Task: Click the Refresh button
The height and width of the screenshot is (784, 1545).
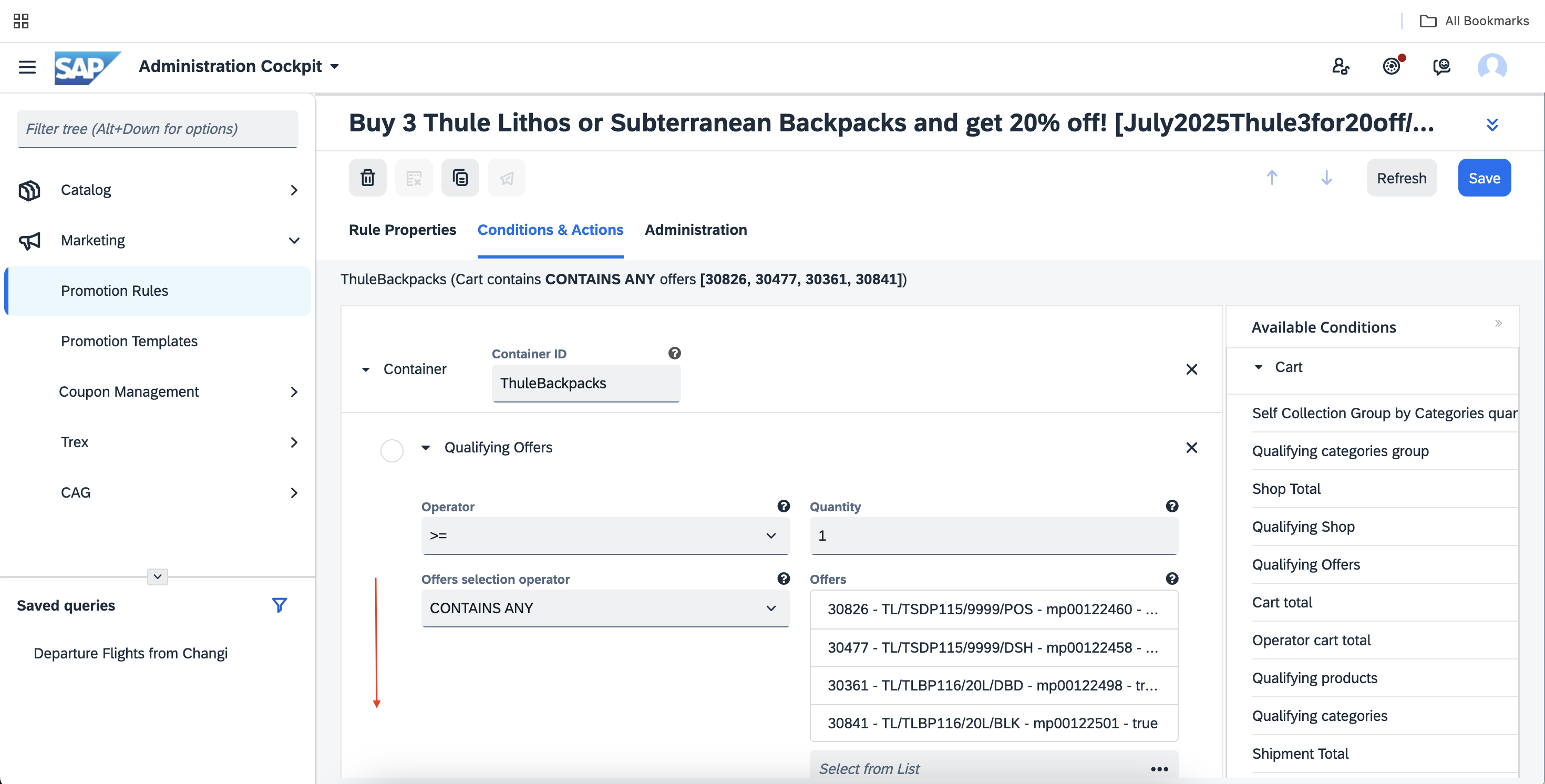Action: coord(1401,178)
